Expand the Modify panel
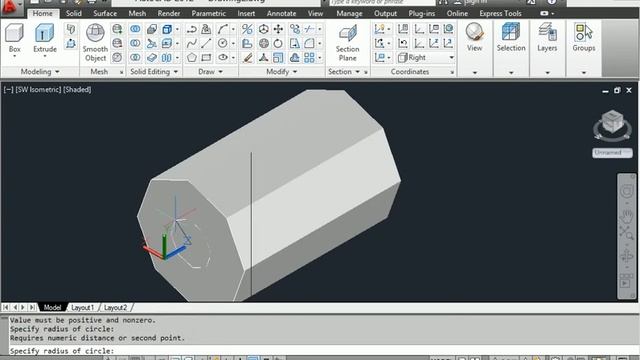The height and width of the screenshot is (360, 640). (282, 72)
